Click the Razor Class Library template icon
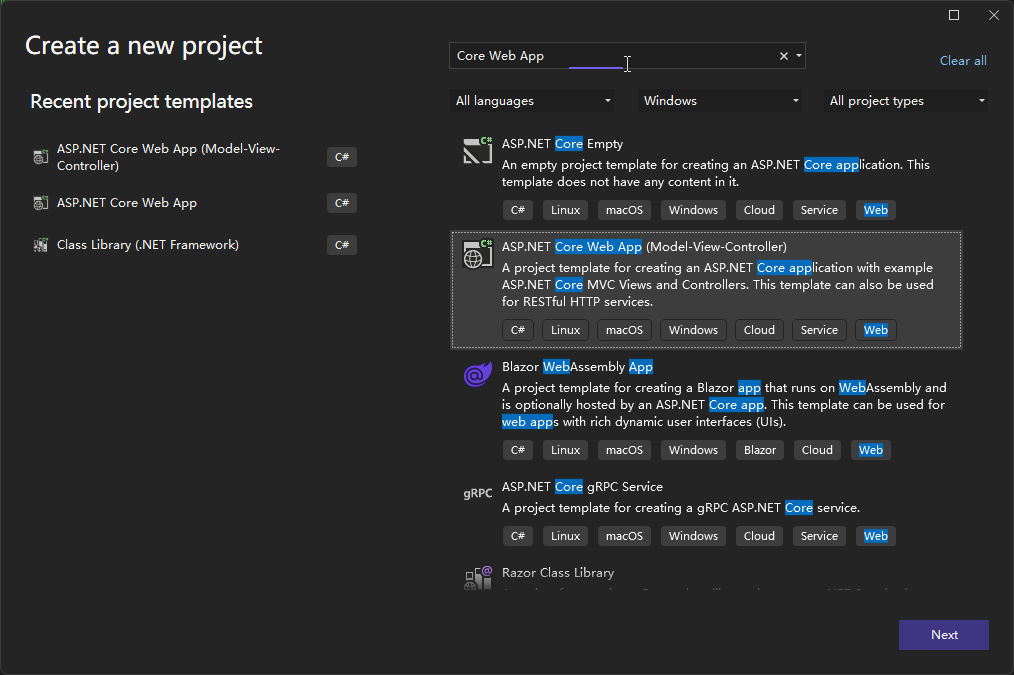Screen dimensions: 1014x675 [x=478, y=578]
